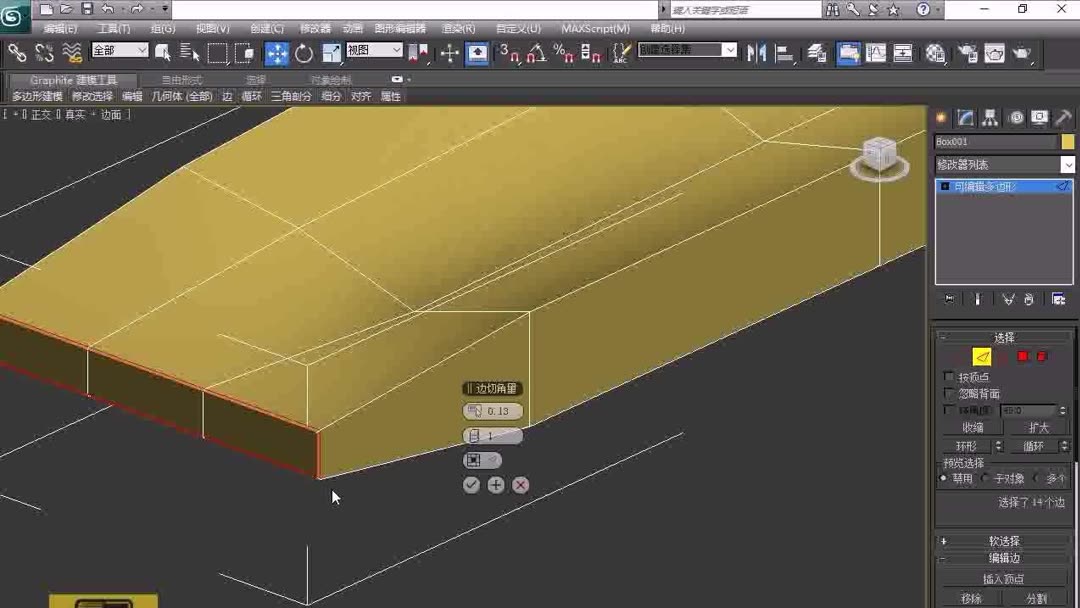Confirm the chamfer with the OK checkmark
The height and width of the screenshot is (608, 1080).
(470, 484)
